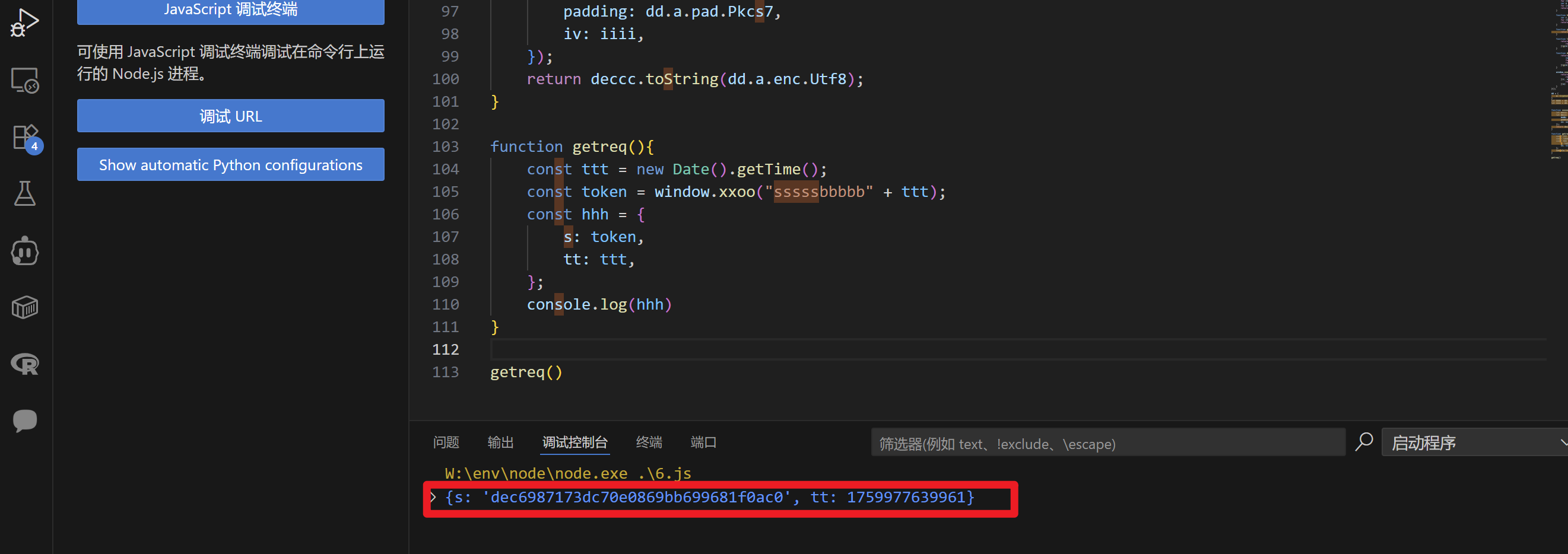Click Show automatic Python configurations button
The image size is (1568, 554).
click(231, 164)
